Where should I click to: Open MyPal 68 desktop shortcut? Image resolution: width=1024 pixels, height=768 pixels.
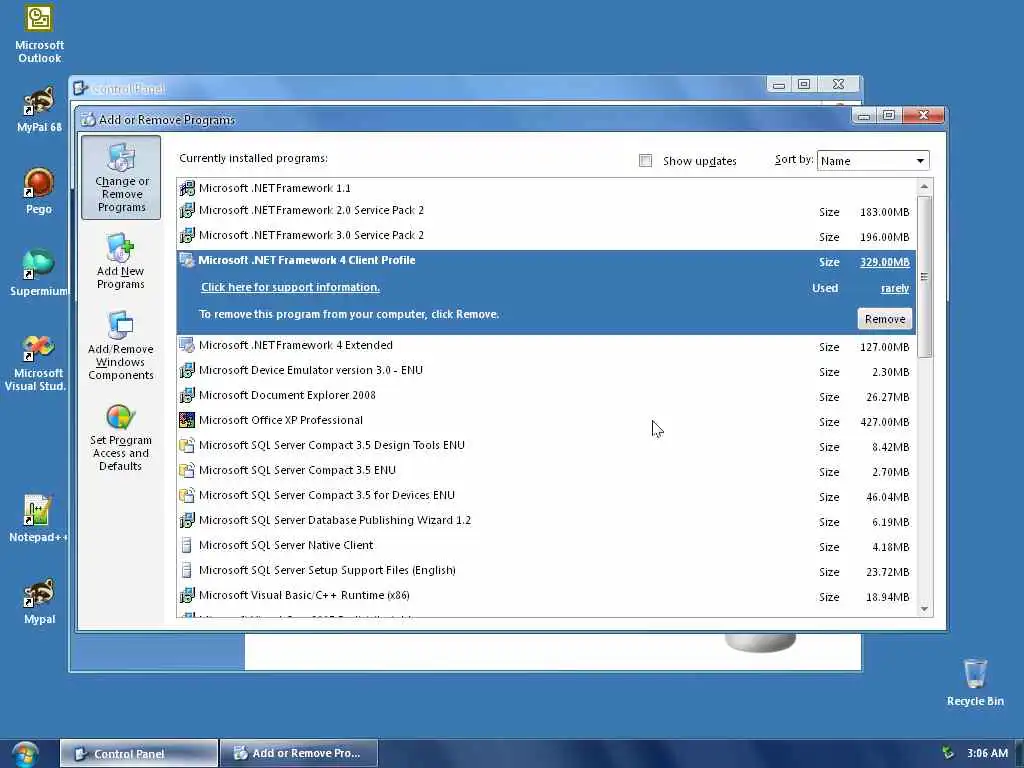(39, 109)
